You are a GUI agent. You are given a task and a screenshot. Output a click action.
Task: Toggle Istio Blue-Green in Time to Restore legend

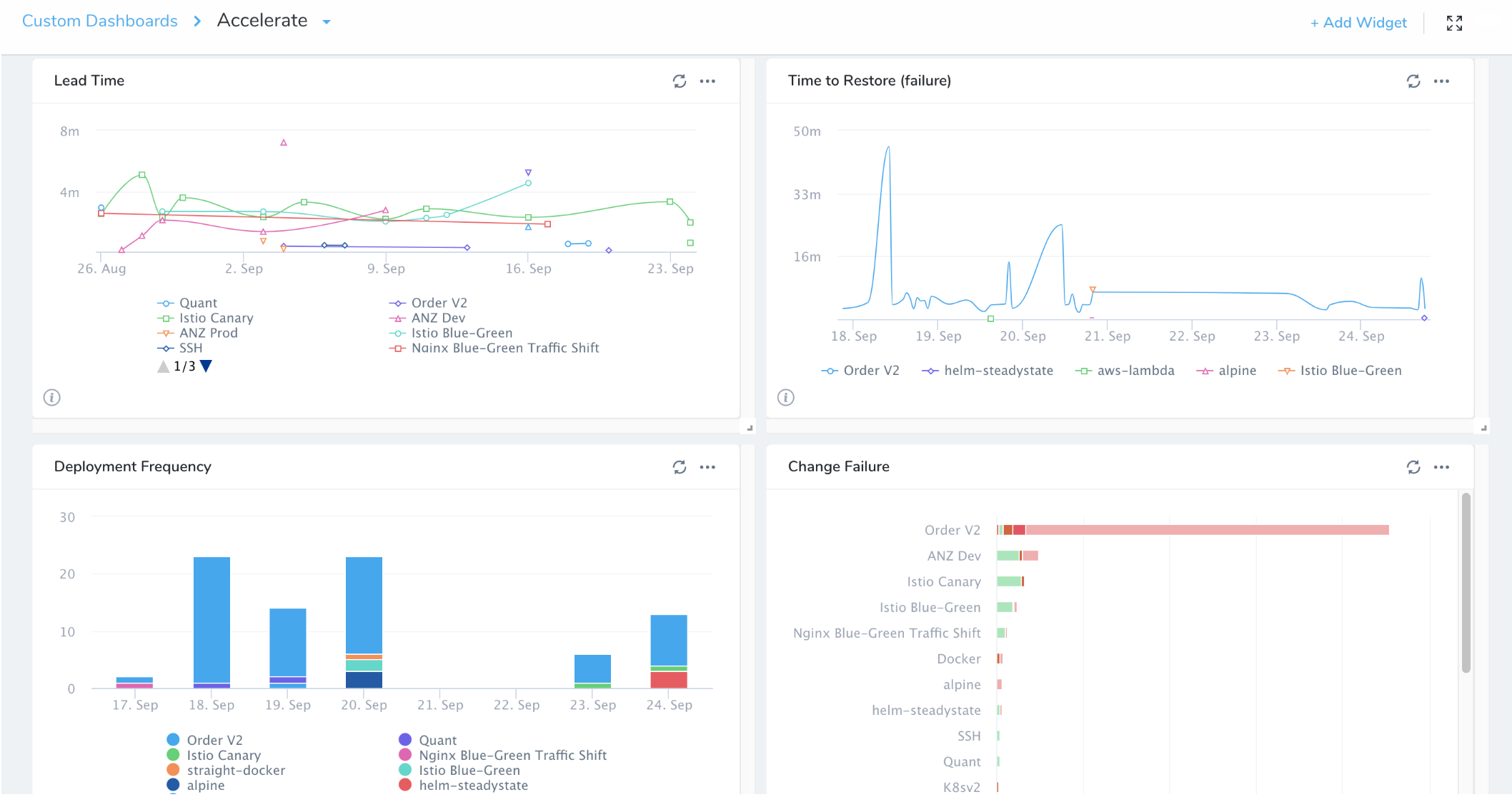[x=1340, y=371]
